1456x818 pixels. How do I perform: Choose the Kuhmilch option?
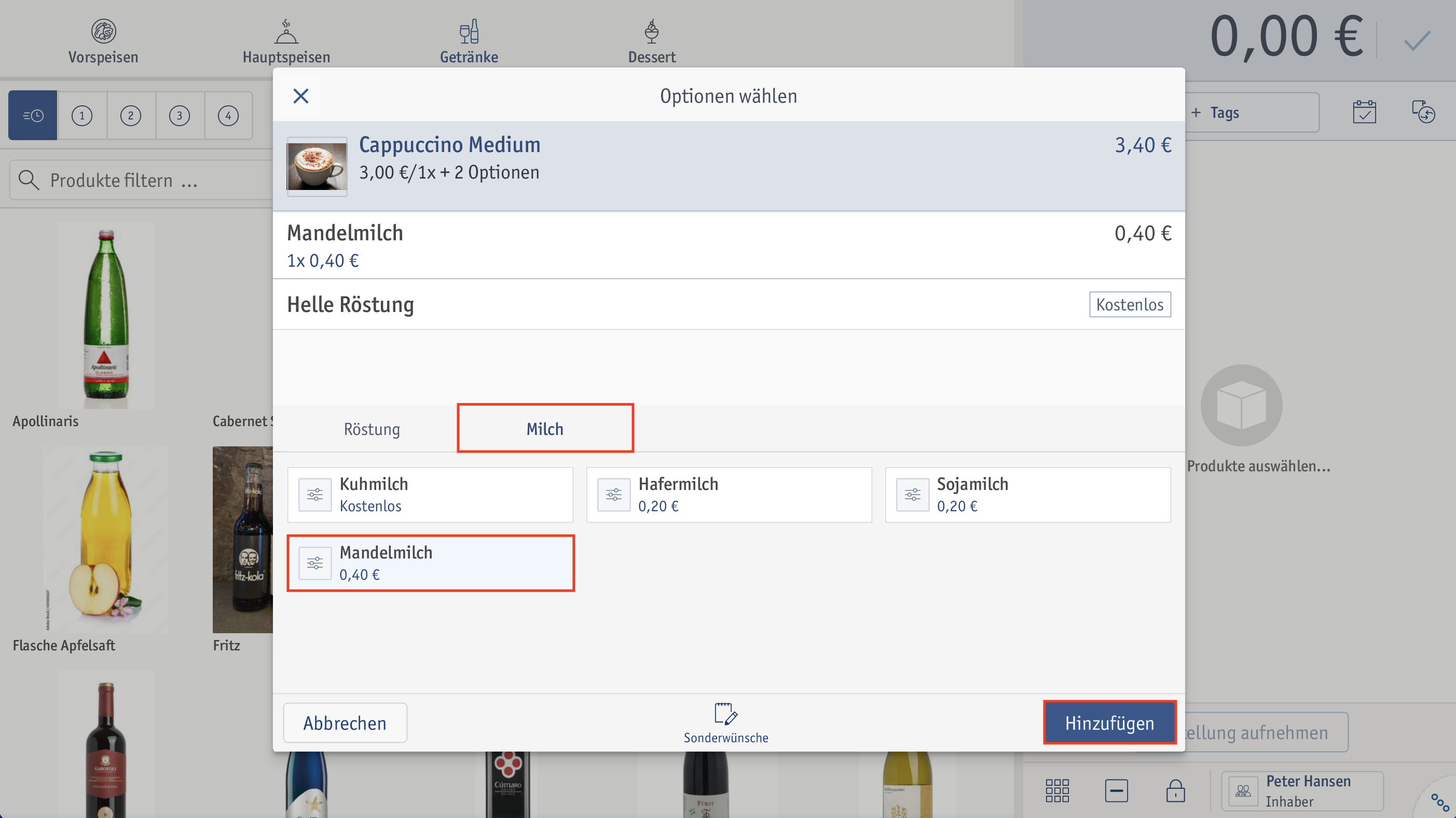click(430, 495)
